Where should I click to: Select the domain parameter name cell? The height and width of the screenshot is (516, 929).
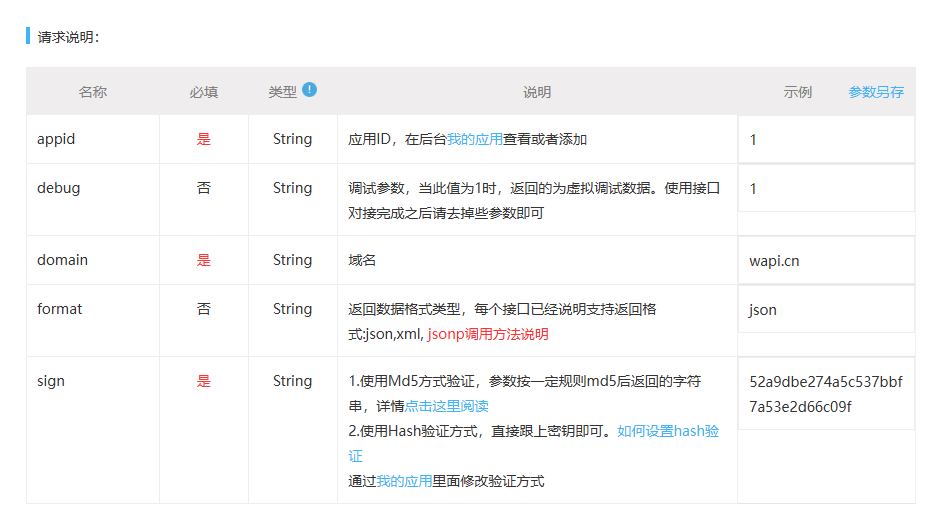(93, 260)
